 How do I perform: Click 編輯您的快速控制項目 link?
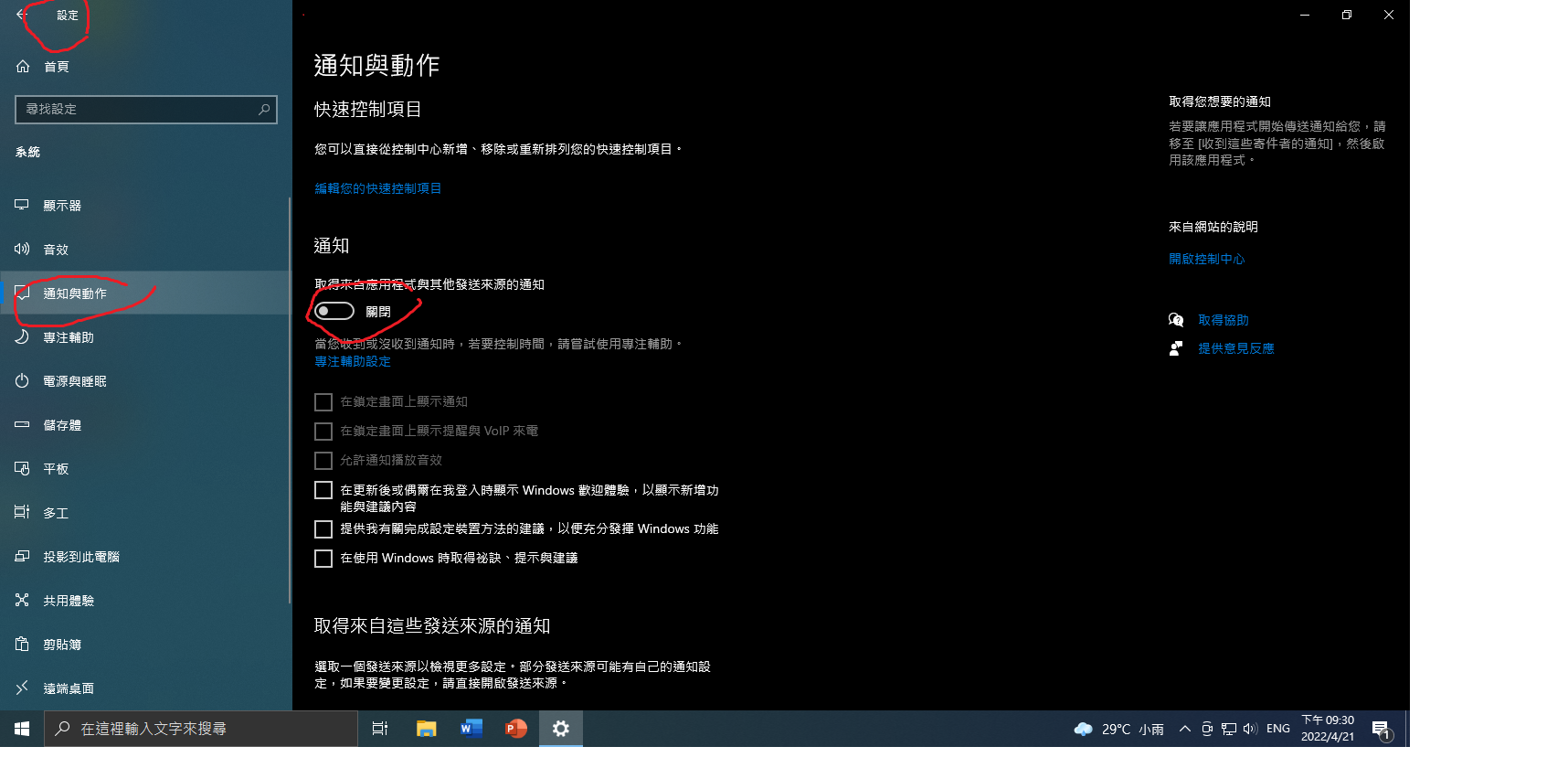[378, 188]
